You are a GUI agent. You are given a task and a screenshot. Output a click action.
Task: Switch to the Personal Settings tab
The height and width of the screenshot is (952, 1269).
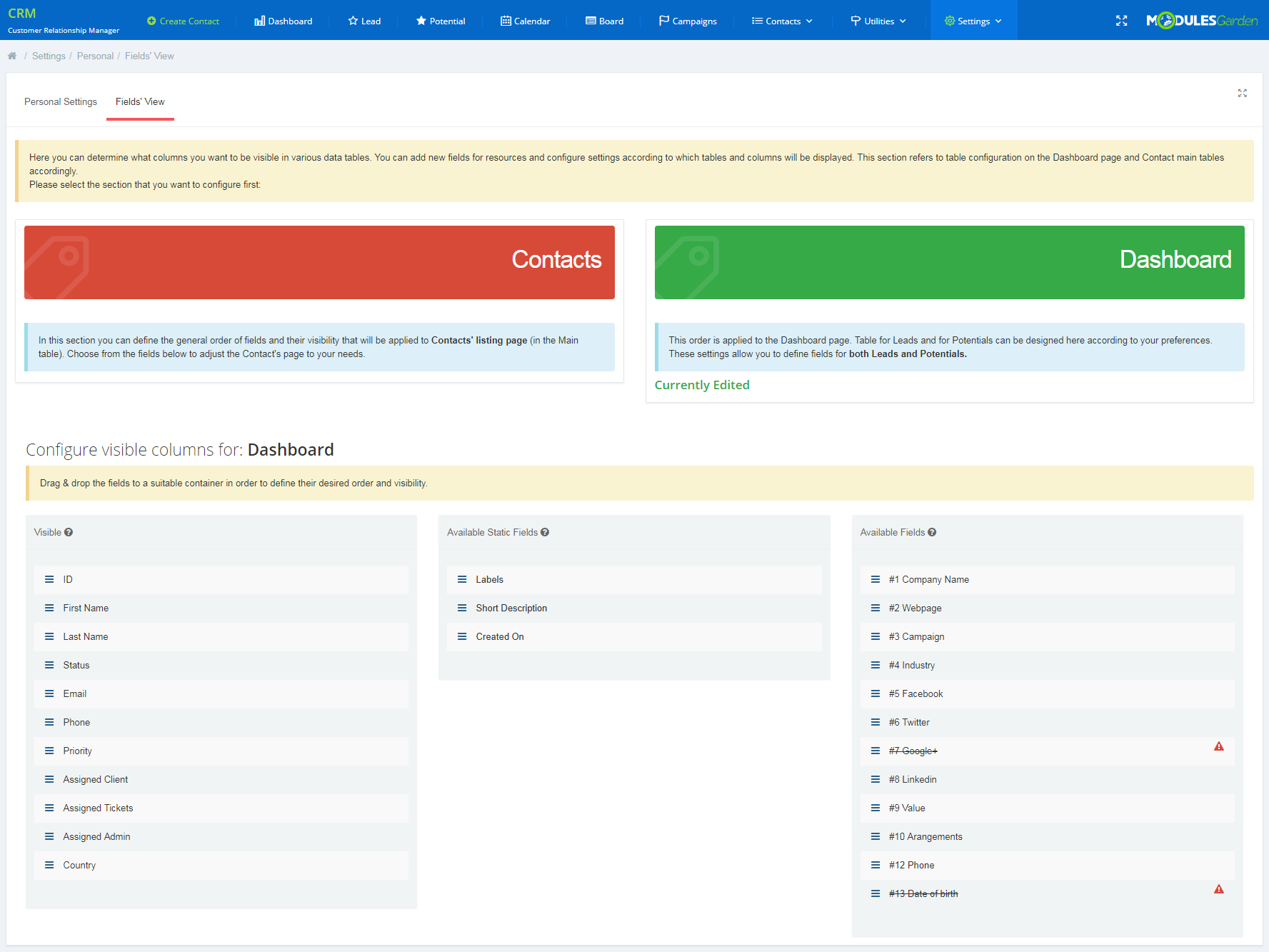[61, 101]
